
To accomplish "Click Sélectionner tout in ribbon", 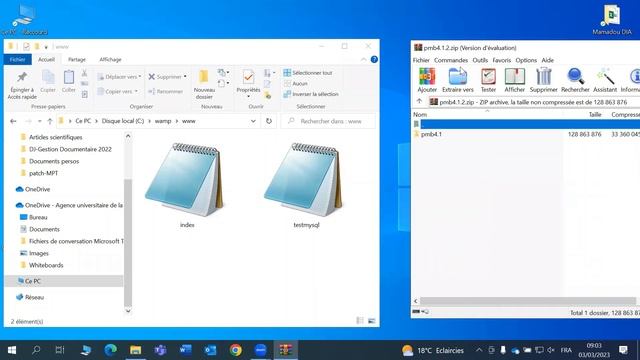I will (x=308, y=73).
